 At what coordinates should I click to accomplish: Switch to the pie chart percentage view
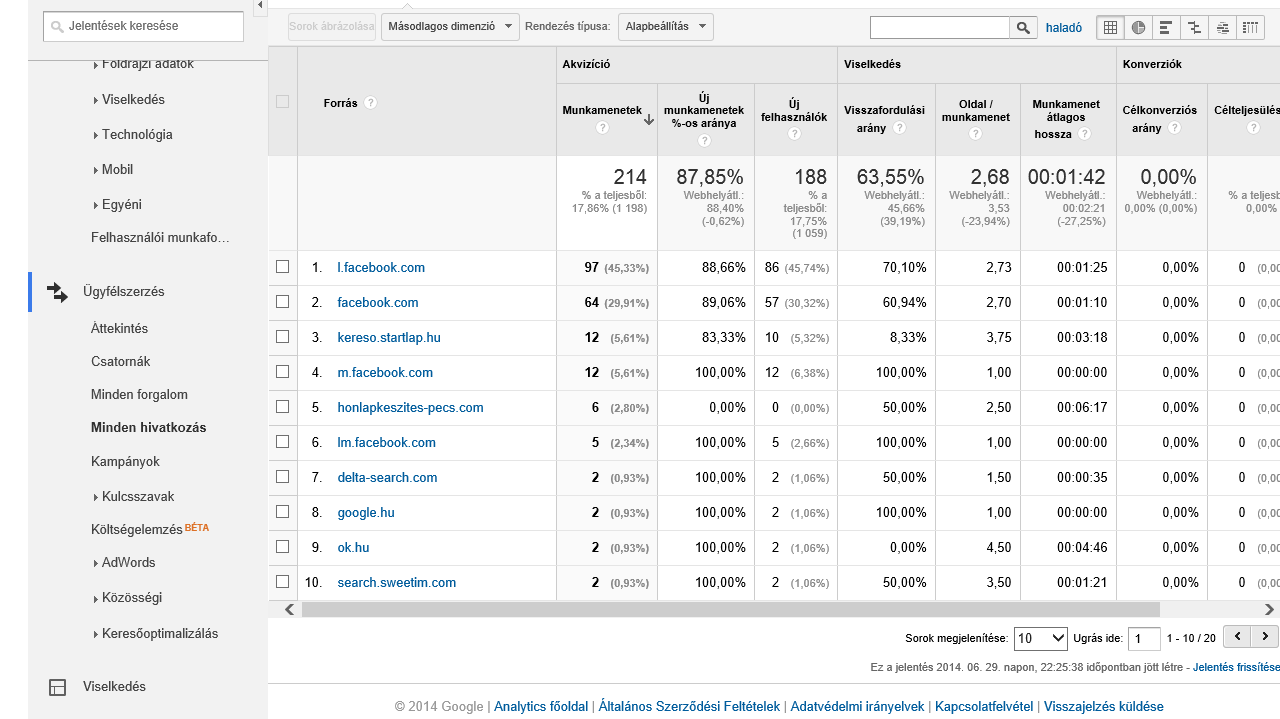pos(1138,28)
